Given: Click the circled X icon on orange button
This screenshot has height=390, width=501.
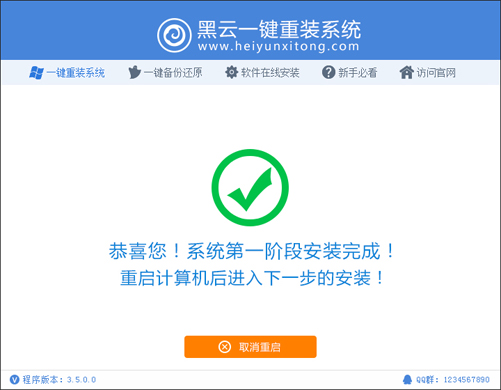Looking at the screenshot, I should (x=224, y=347).
